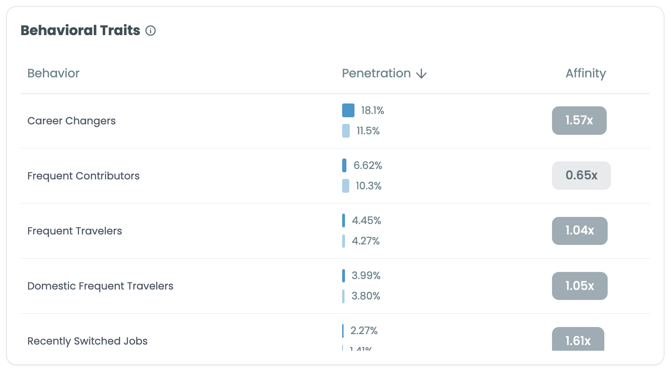This screenshot has width=670, height=374.
Task: Click the Behavioral Traits info icon
Action: tap(150, 31)
